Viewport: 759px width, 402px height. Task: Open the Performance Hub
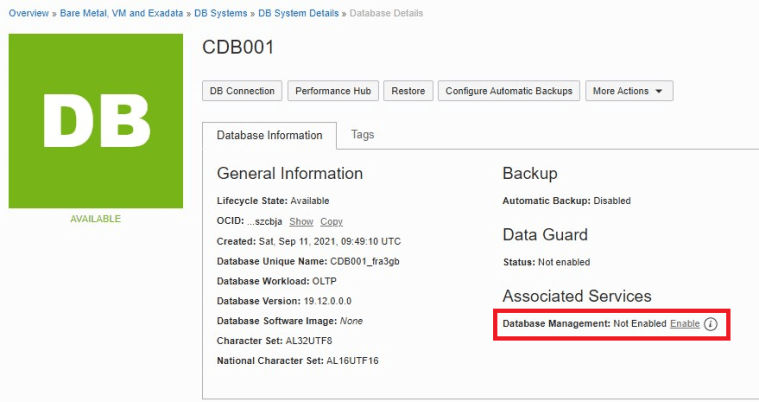tap(333, 91)
